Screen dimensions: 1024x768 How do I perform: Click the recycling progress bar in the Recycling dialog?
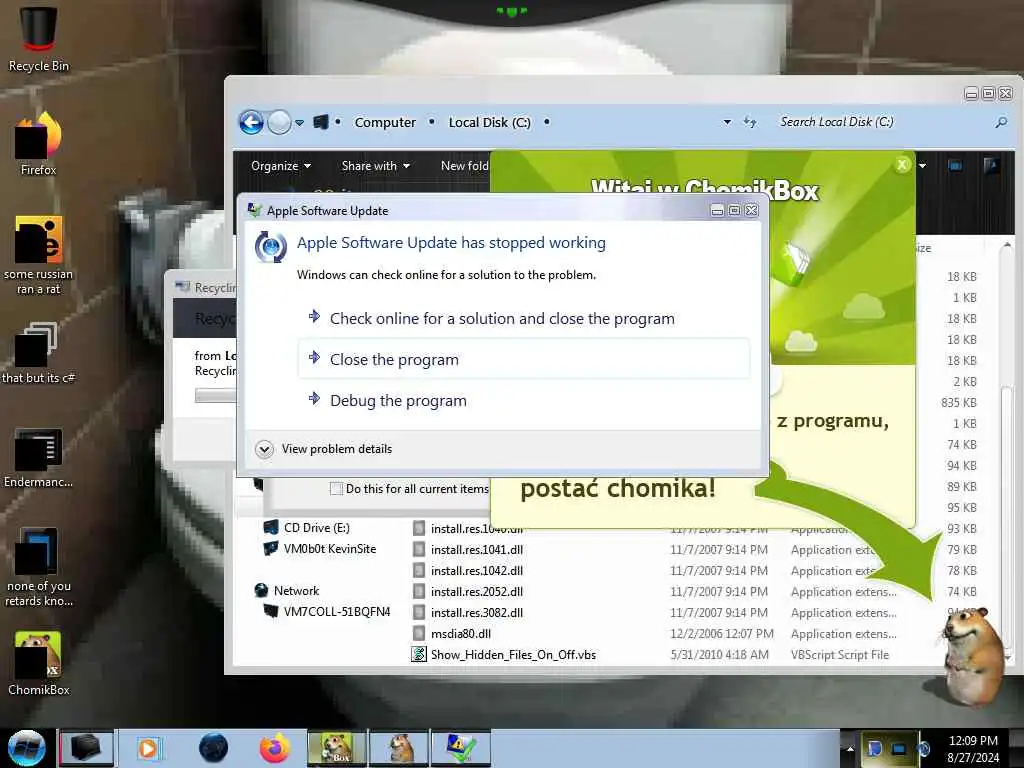pos(216,395)
